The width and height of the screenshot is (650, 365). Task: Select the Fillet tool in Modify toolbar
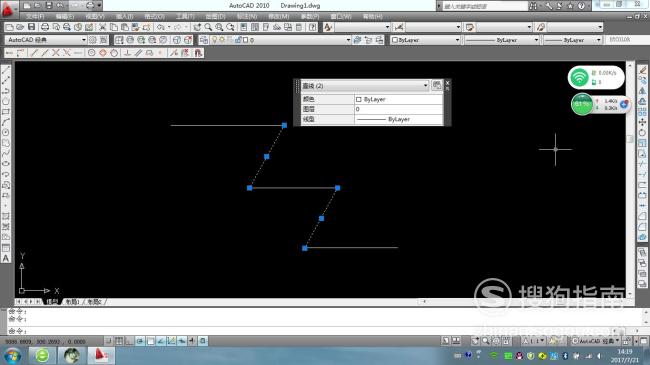[643, 227]
